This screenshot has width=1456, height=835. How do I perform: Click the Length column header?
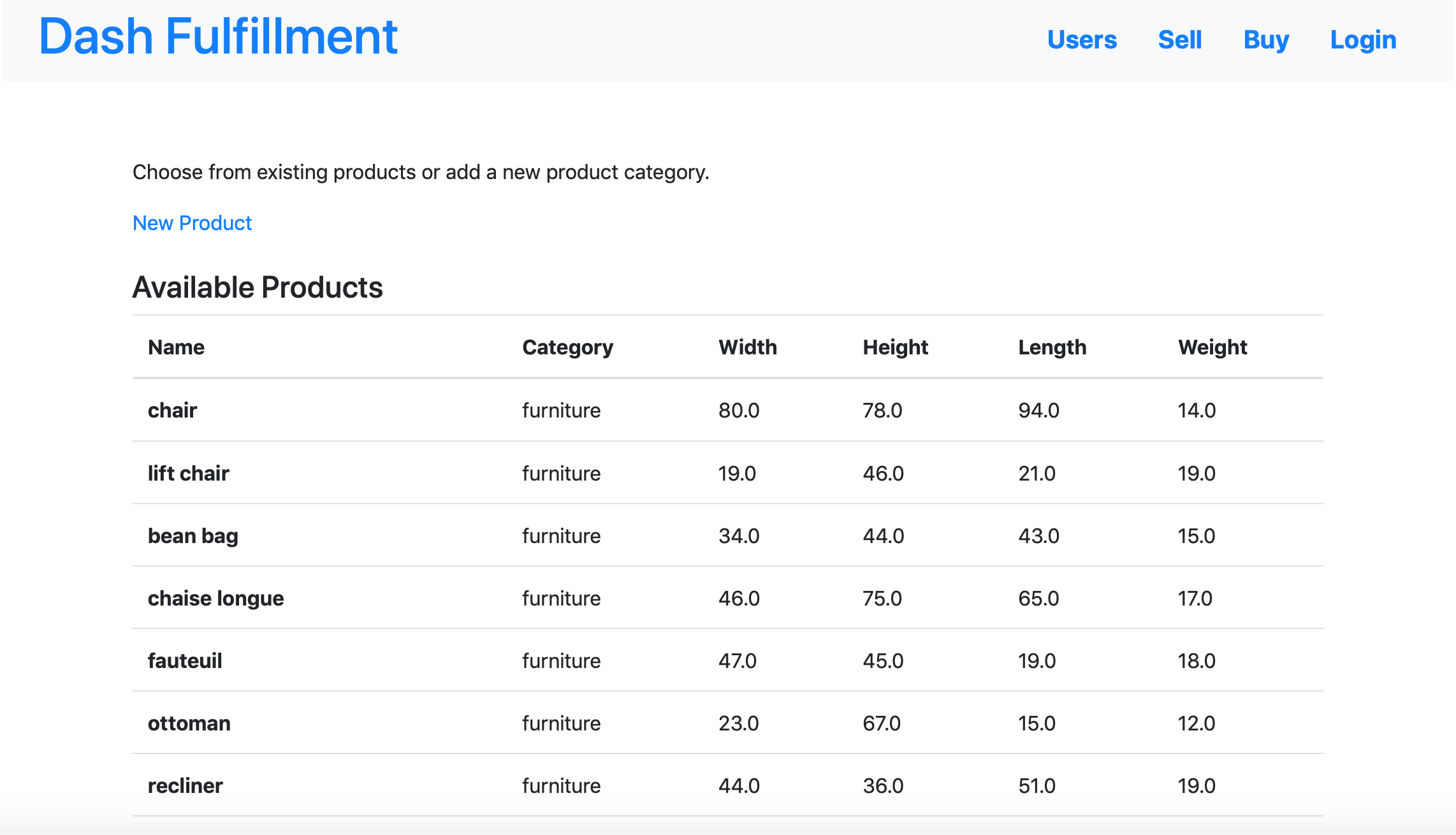click(1052, 347)
